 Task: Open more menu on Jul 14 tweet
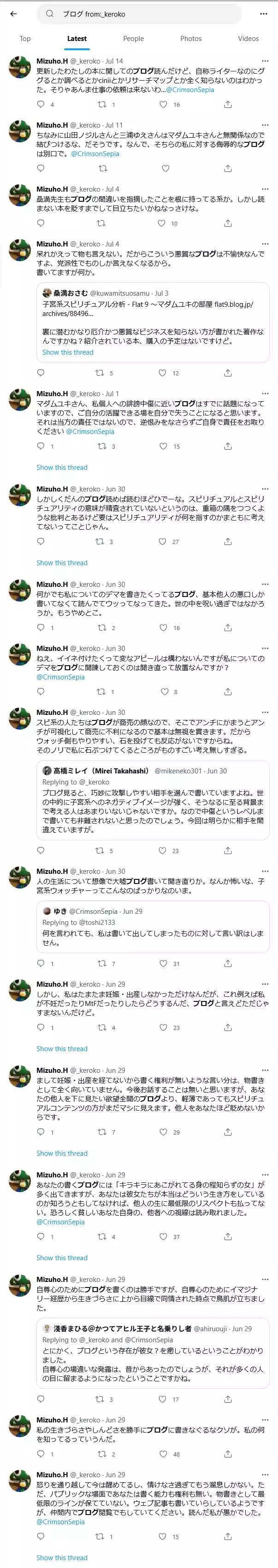pos(265,61)
